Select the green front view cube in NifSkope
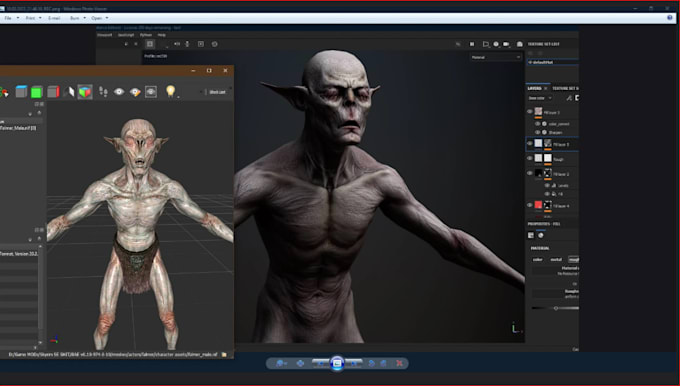This screenshot has height=386, width=680. pyautogui.click(x=37, y=92)
